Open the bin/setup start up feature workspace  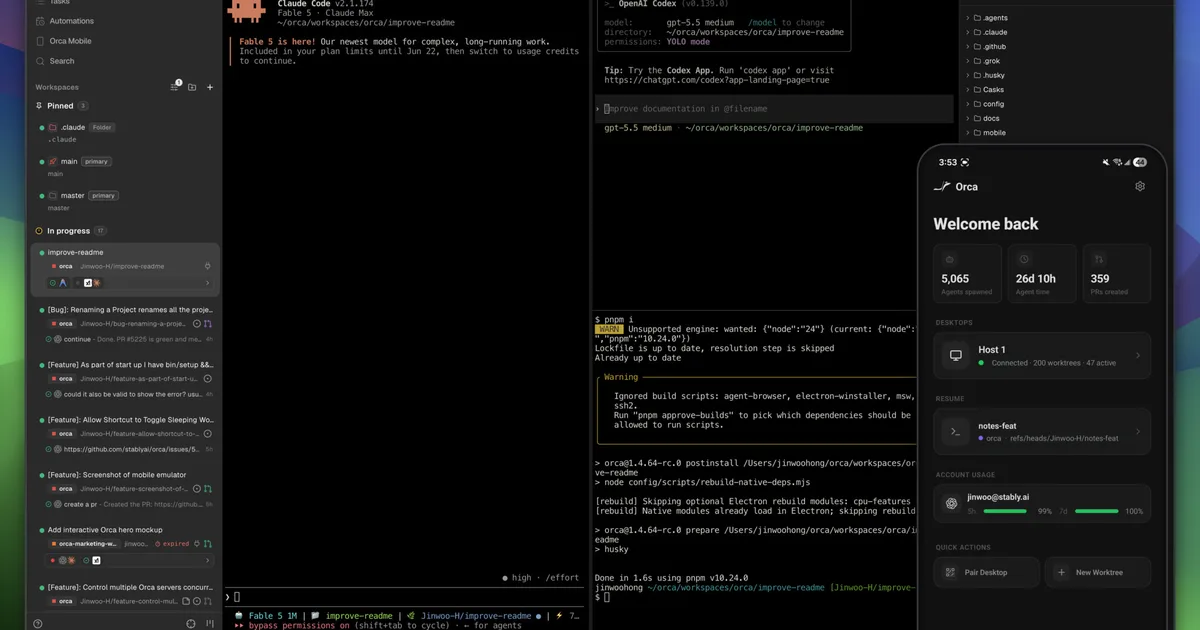point(125,379)
